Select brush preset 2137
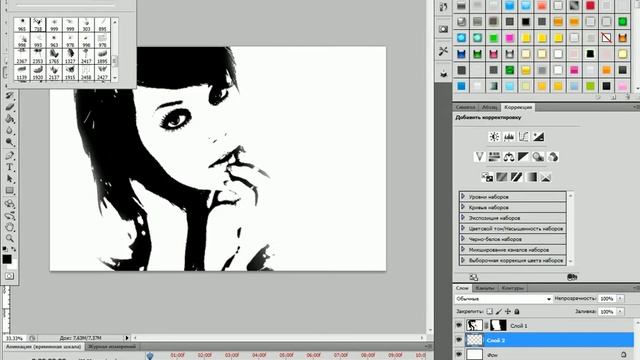This screenshot has width=640, height=360. [54, 72]
